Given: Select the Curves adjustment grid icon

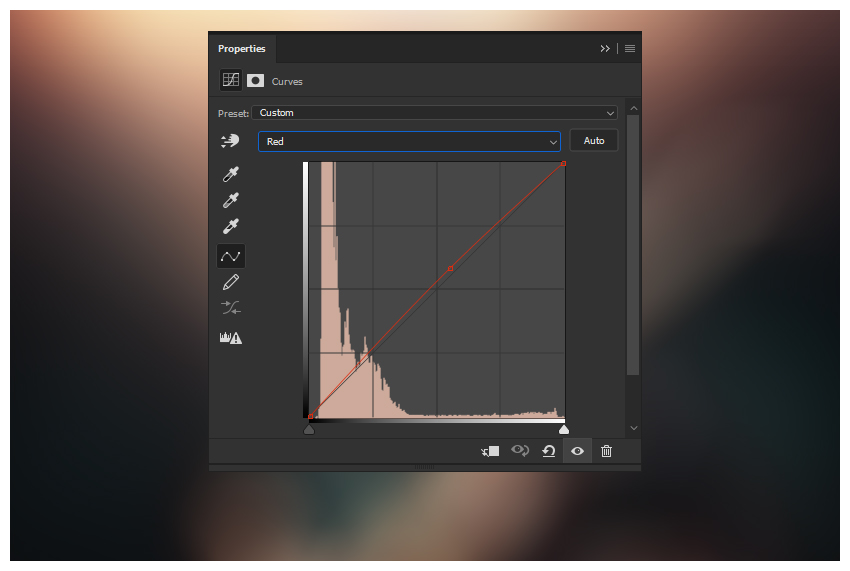Looking at the screenshot, I should [230, 80].
